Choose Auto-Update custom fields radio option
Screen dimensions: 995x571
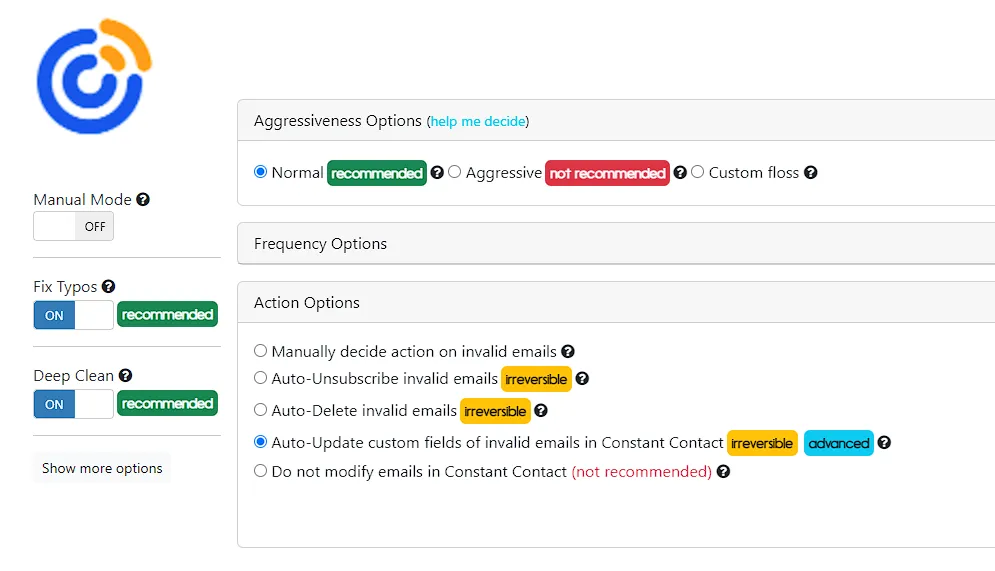click(x=260, y=442)
